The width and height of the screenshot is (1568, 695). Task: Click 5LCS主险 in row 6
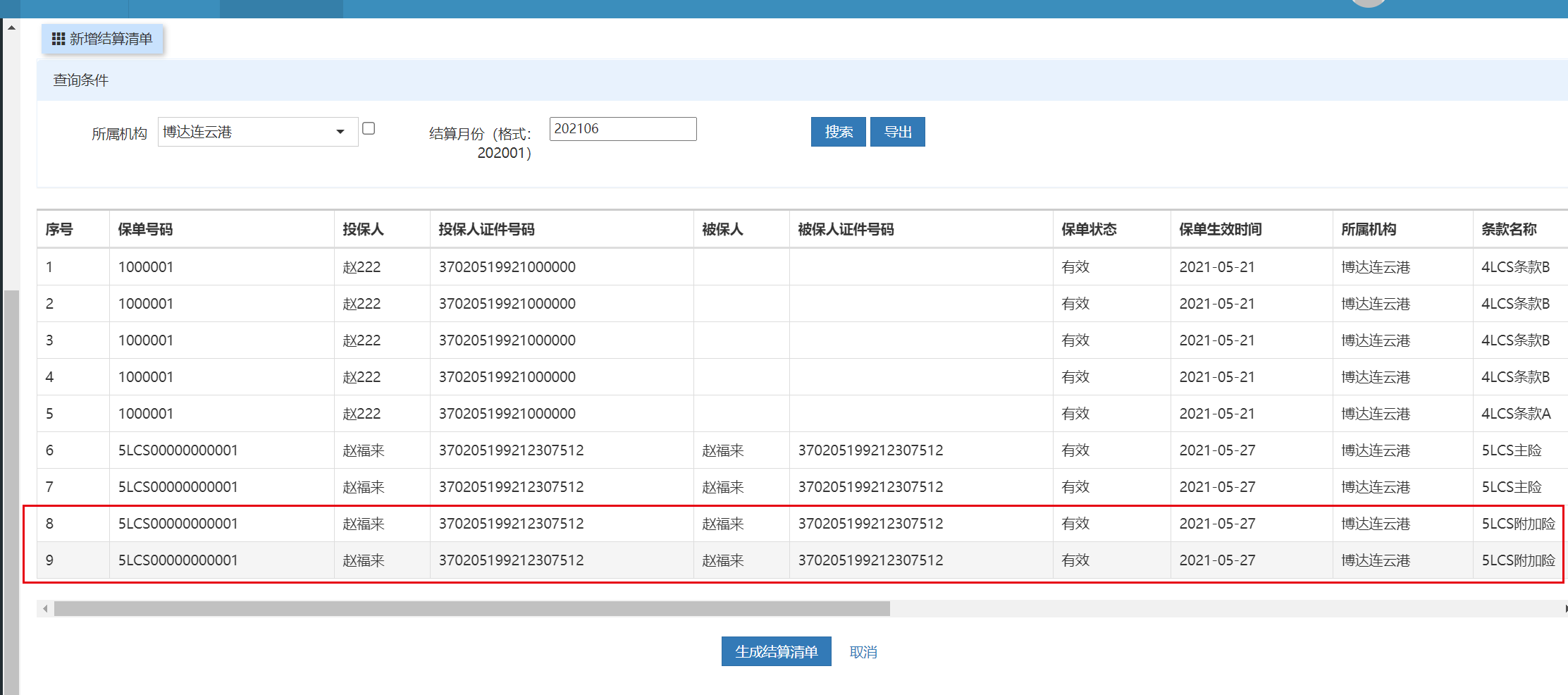tap(1512, 450)
